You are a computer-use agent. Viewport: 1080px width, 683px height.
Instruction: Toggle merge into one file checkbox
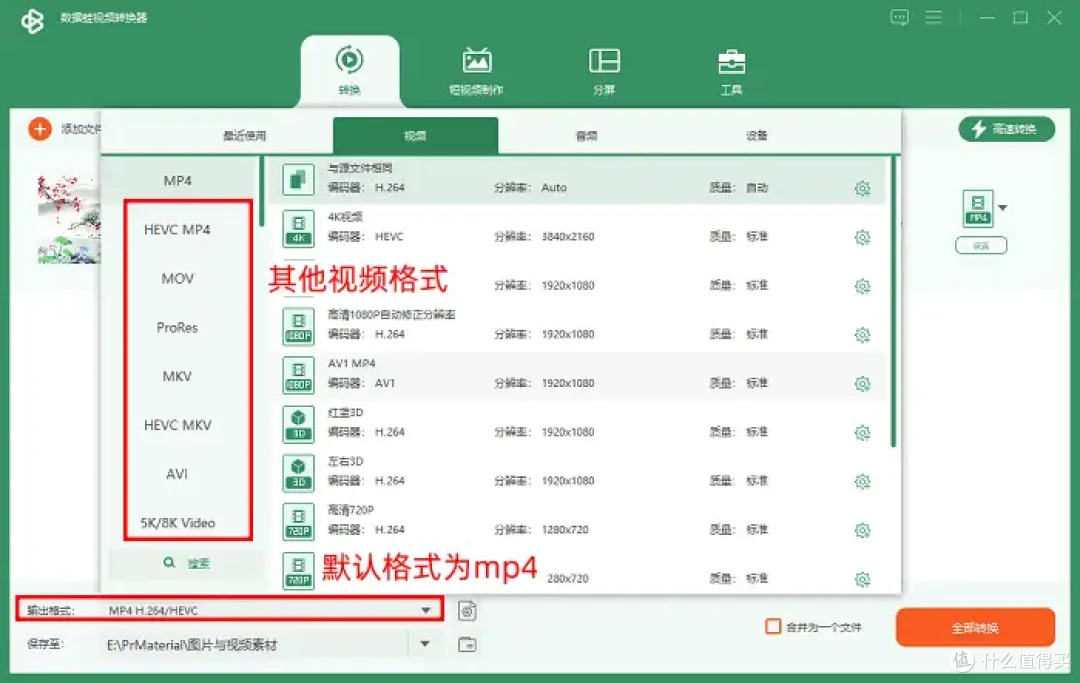773,627
